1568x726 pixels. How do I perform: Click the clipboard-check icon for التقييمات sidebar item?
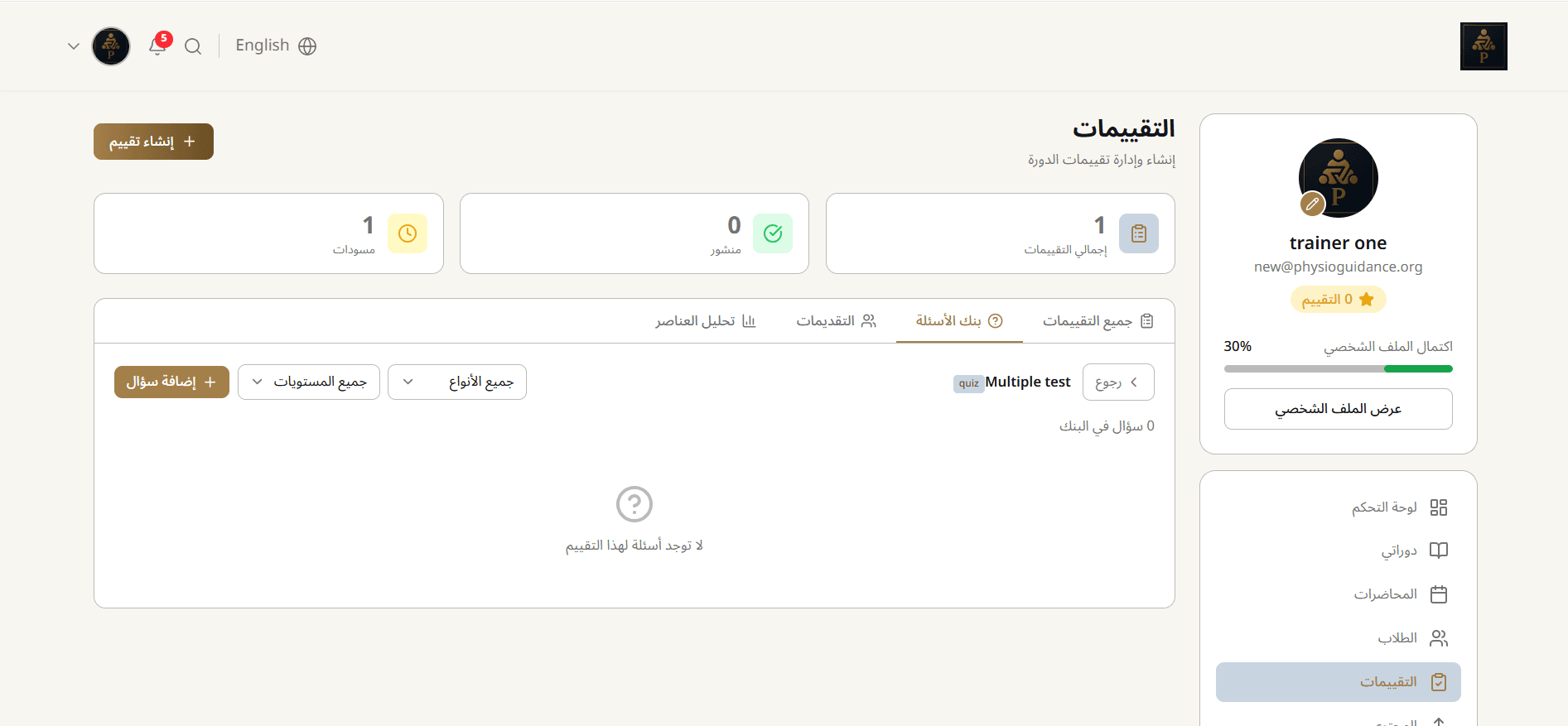(1439, 682)
